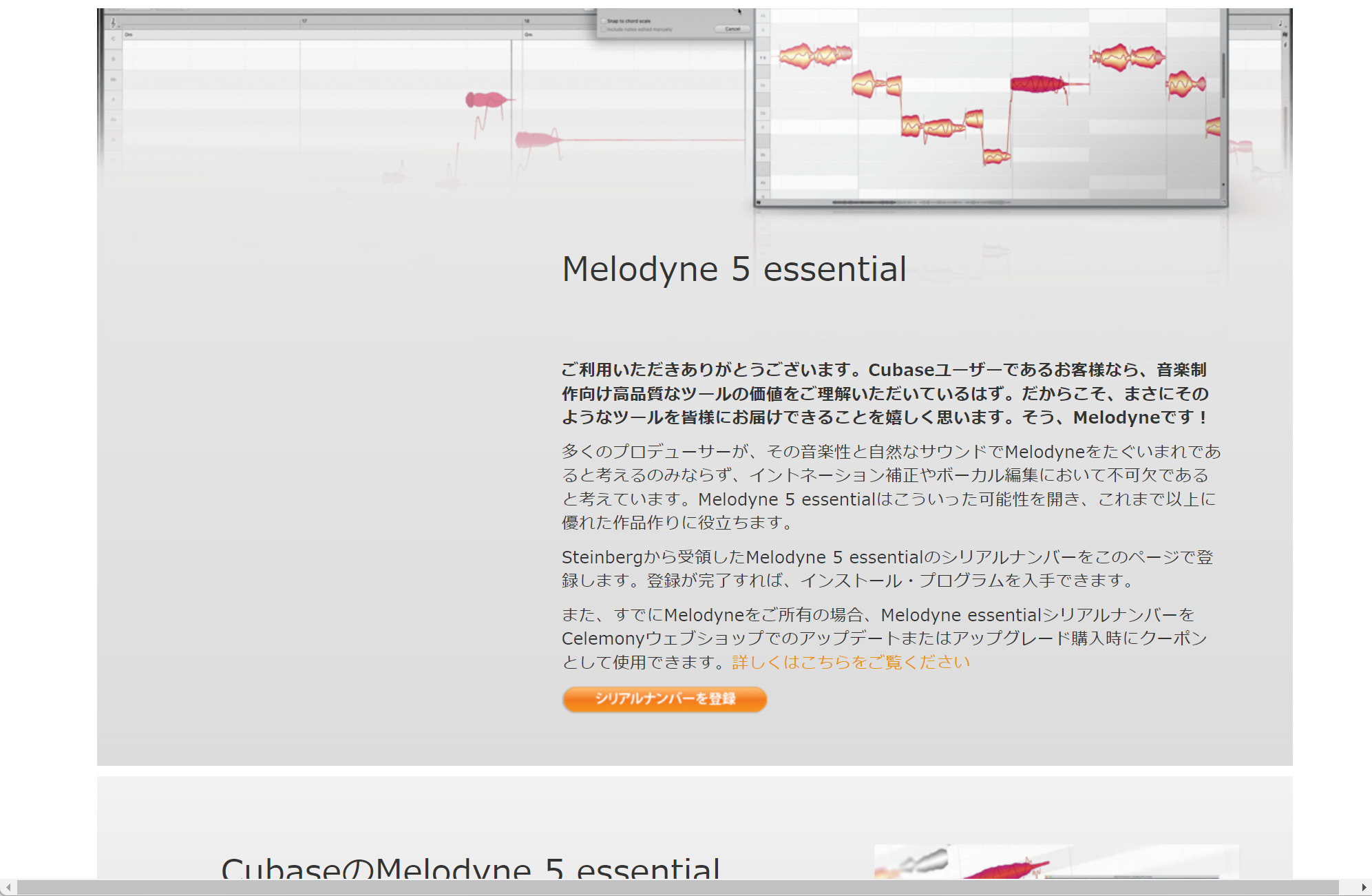Click the paragraph starting 多くのプロデューサーが
This screenshot has width=1372, height=896.
coord(891,487)
